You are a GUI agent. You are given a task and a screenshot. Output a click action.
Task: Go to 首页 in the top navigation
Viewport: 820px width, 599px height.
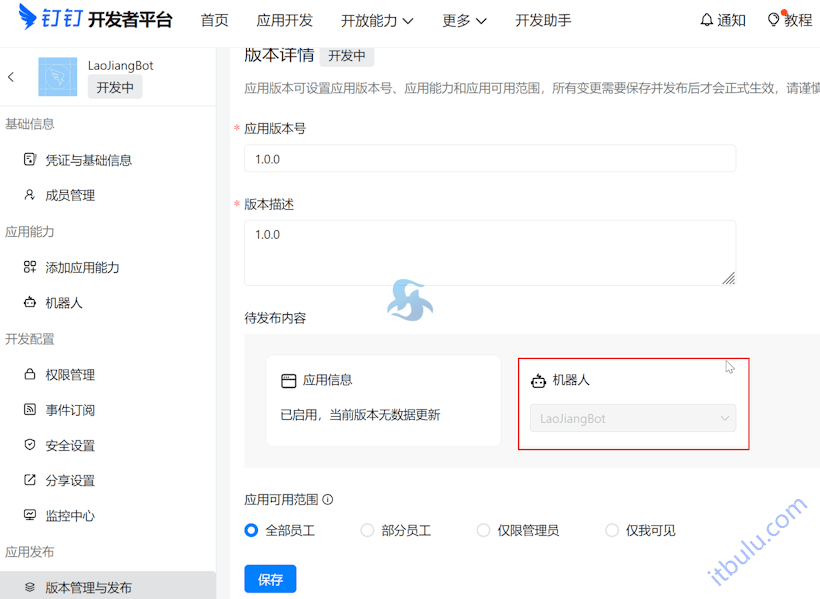pyautogui.click(x=214, y=19)
